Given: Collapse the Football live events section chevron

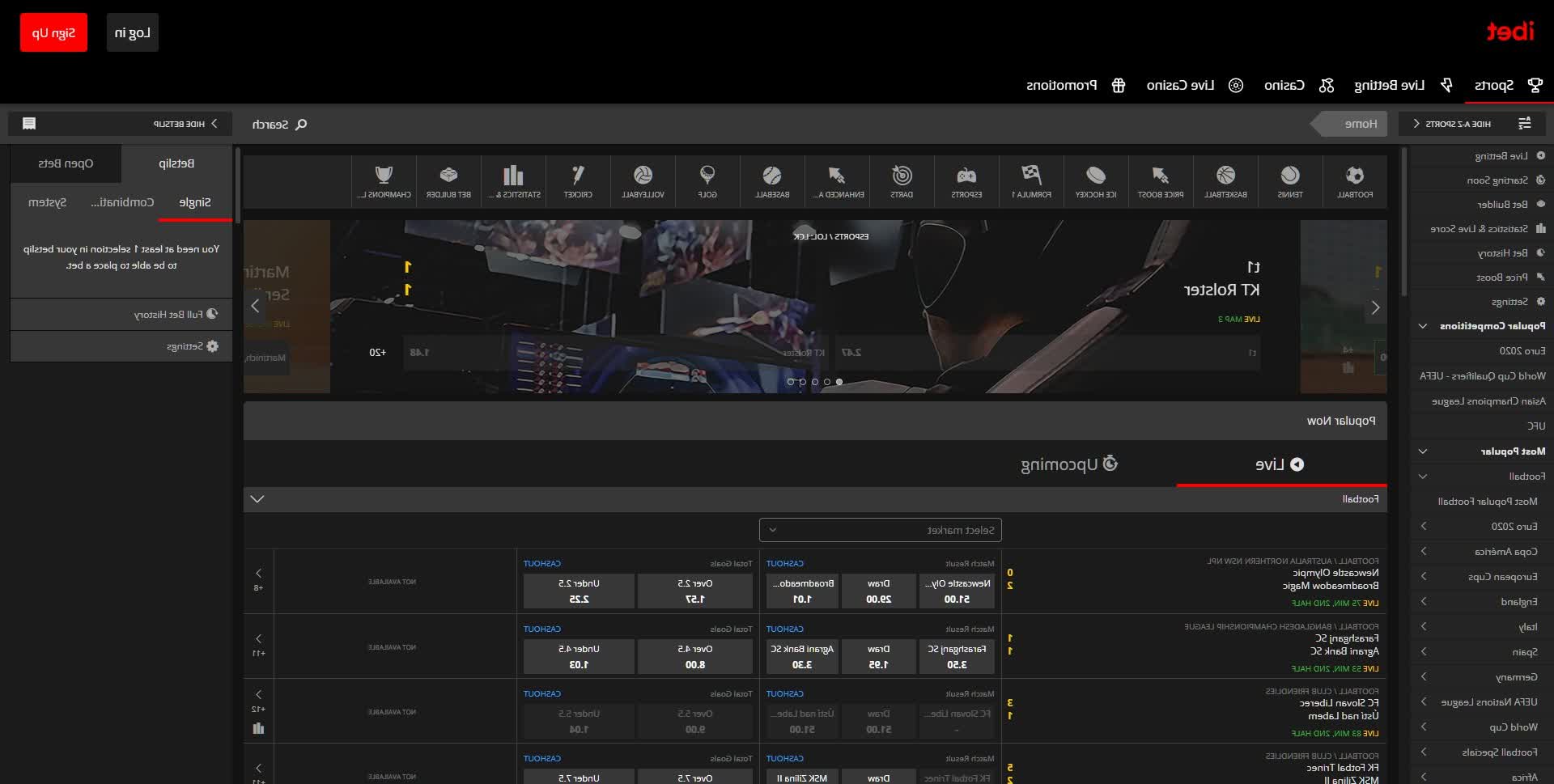Looking at the screenshot, I should (x=257, y=499).
